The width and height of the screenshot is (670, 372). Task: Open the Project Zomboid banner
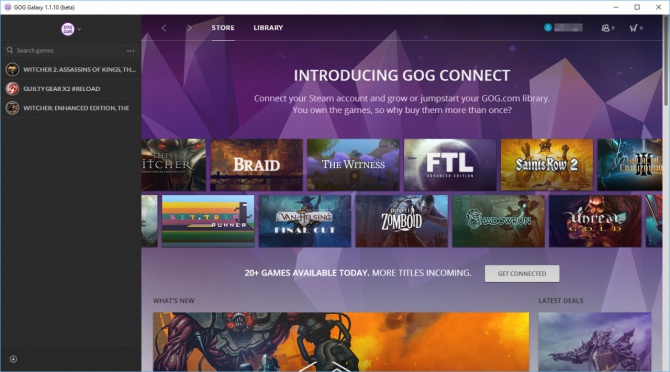402,221
